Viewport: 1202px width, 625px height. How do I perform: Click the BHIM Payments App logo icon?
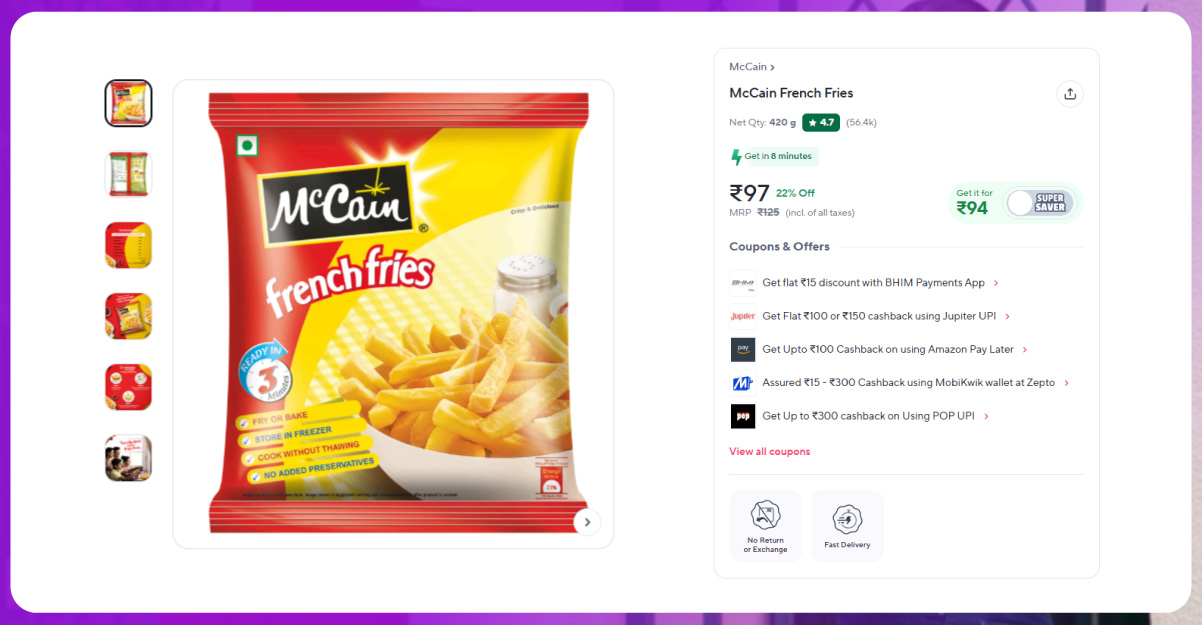coord(743,283)
